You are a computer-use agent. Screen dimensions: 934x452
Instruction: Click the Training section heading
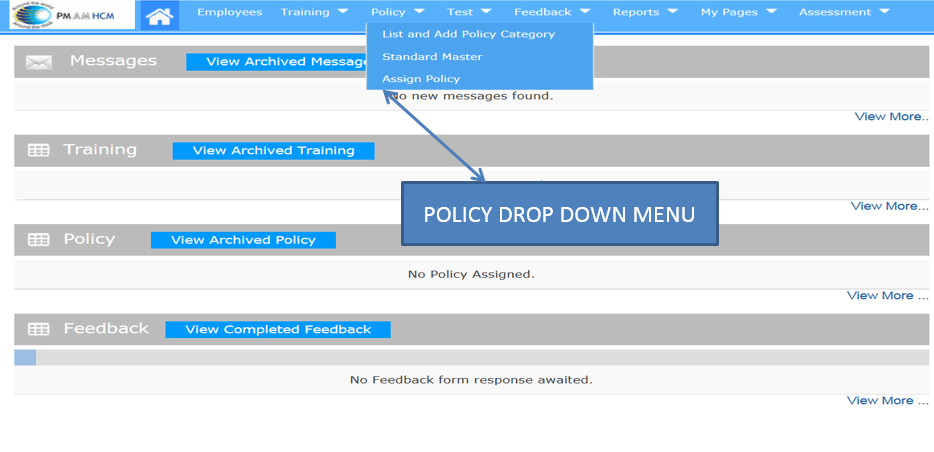(100, 150)
